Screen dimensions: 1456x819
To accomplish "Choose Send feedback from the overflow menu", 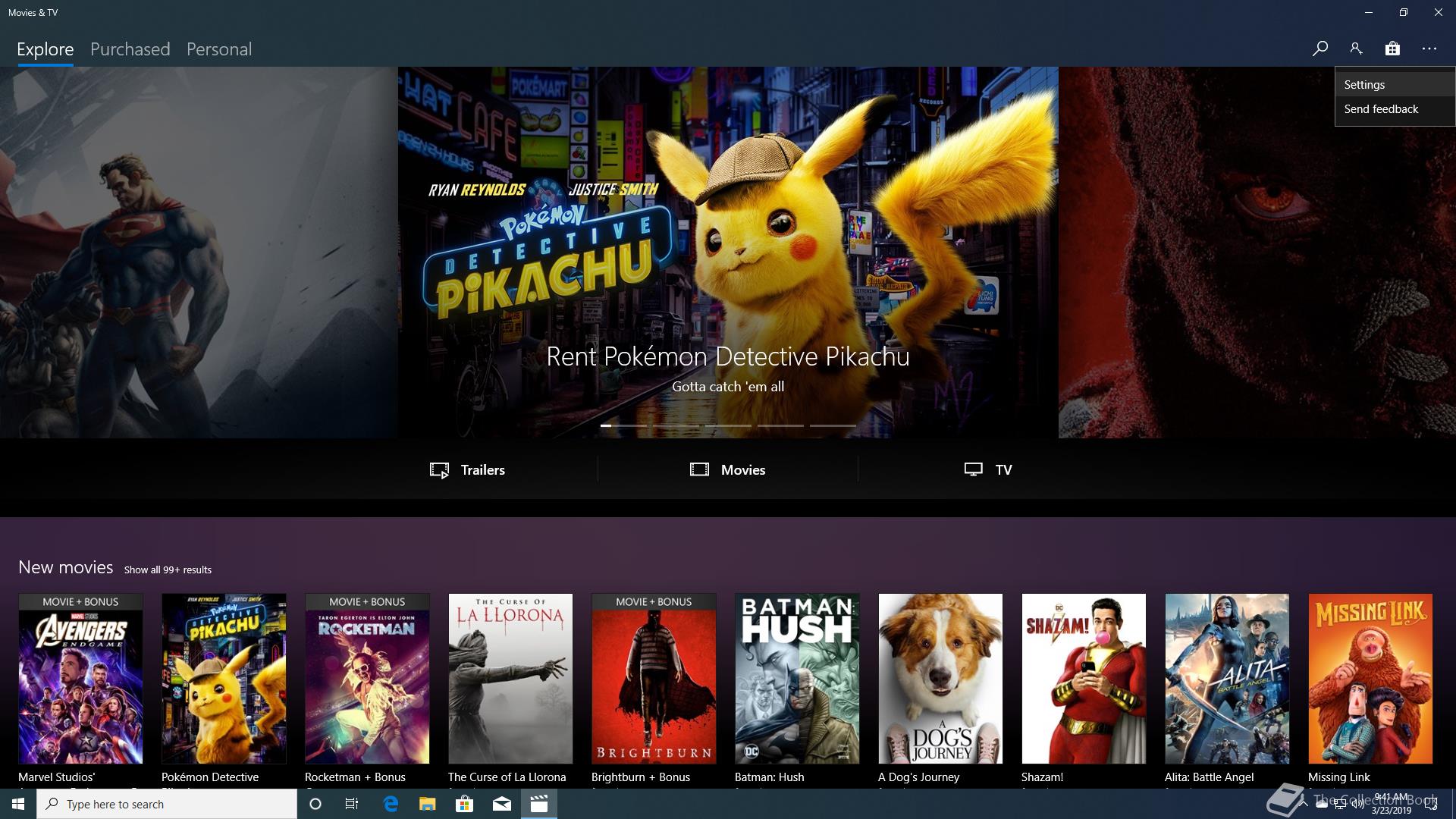I will [x=1395, y=109].
